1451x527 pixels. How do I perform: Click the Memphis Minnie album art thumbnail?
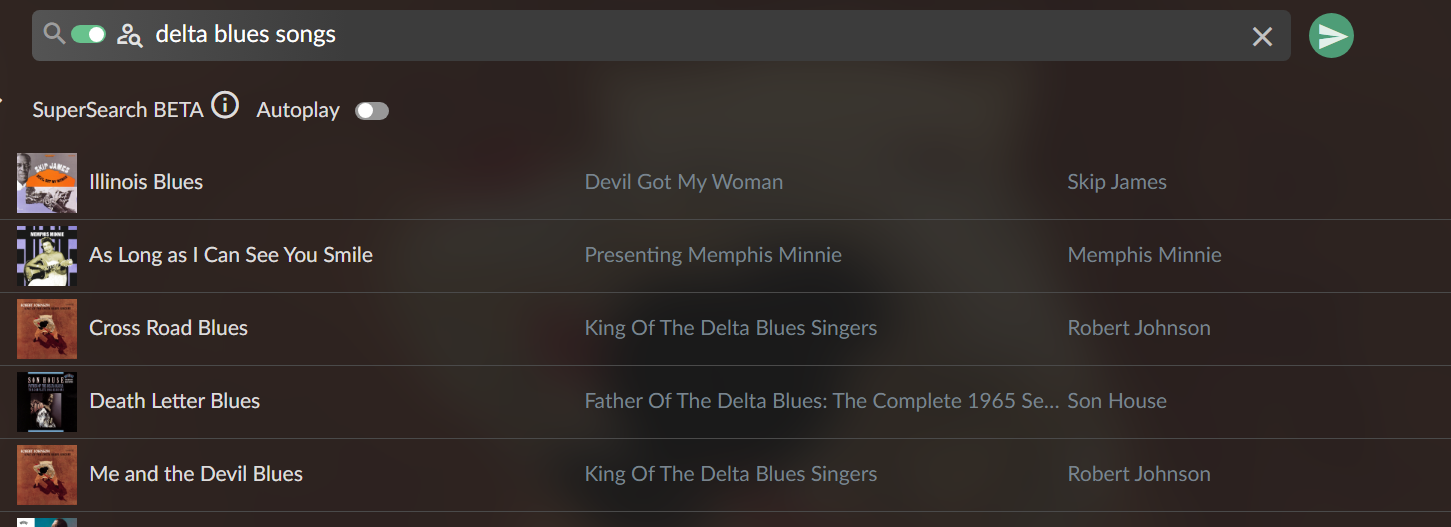47,256
